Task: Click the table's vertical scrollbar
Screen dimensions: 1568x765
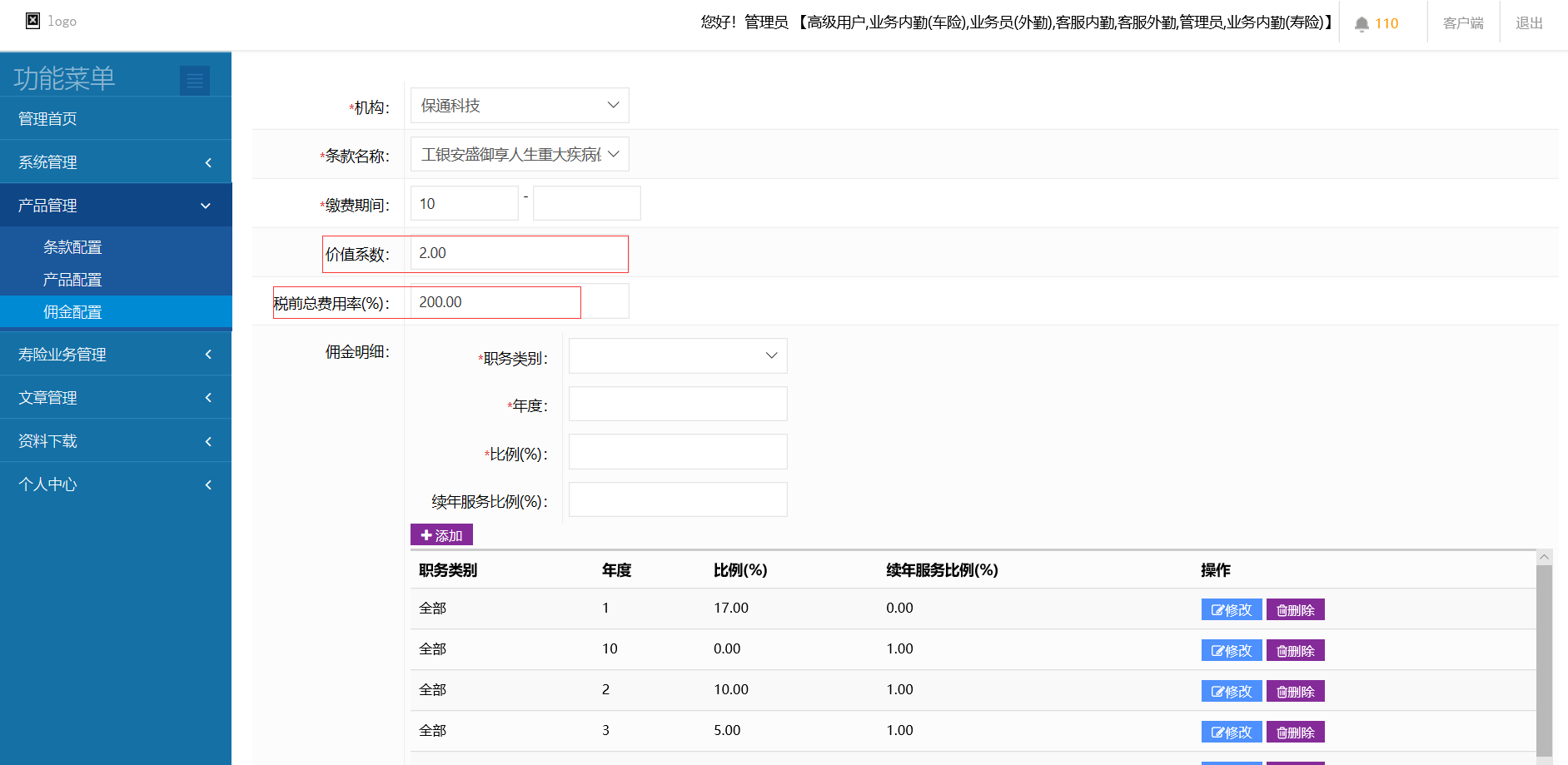Action: click(1544, 658)
